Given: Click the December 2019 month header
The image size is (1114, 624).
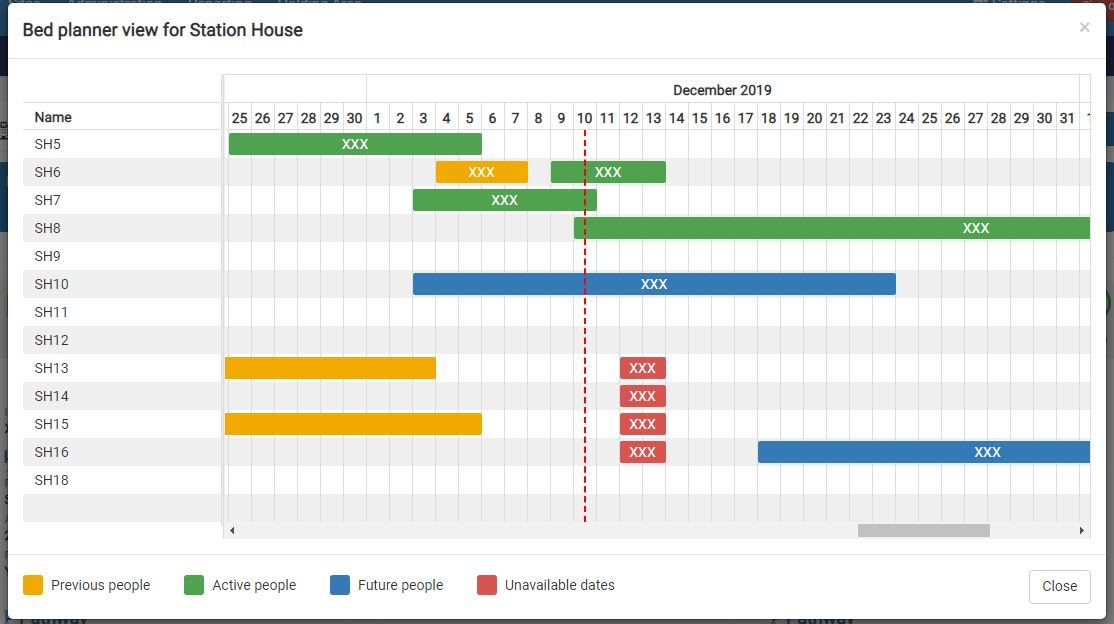Looking at the screenshot, I should [x=722, y=90].
